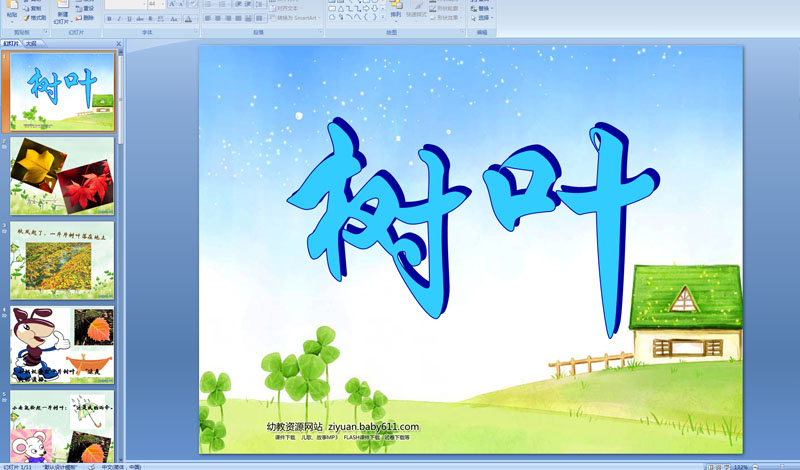This screenshot has width=800, height=470.
Task: Click Align Text (对齐文本)
Action: point(286,9)
